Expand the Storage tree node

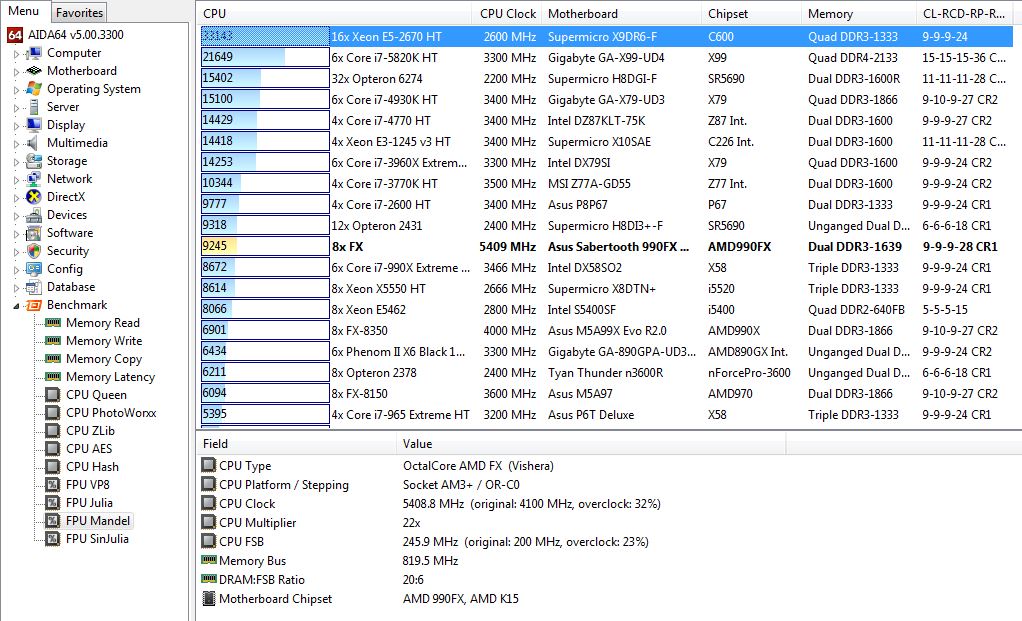pos(16,162)
